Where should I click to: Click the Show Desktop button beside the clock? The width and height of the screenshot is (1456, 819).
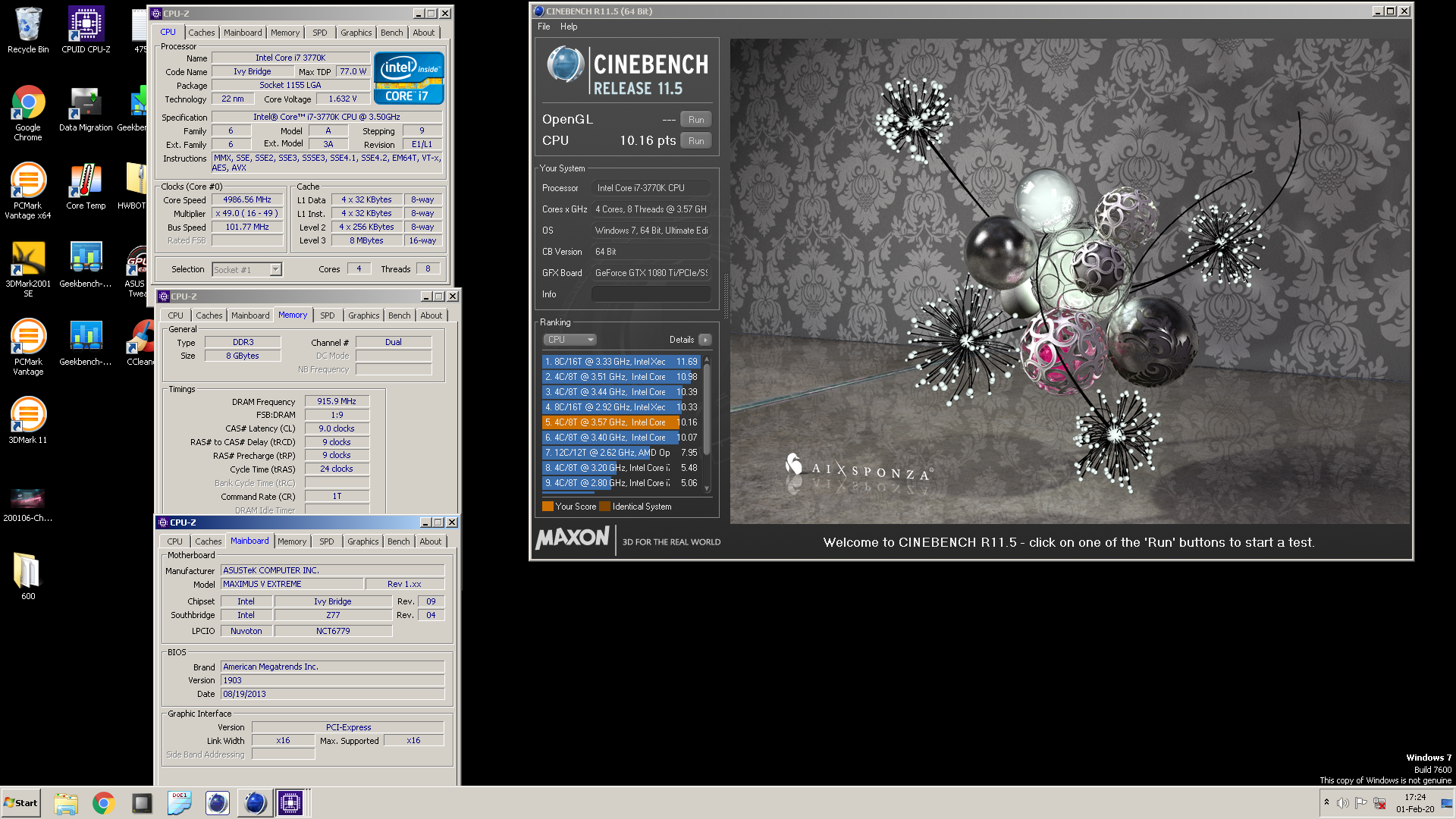click(x=1447, y=803)
